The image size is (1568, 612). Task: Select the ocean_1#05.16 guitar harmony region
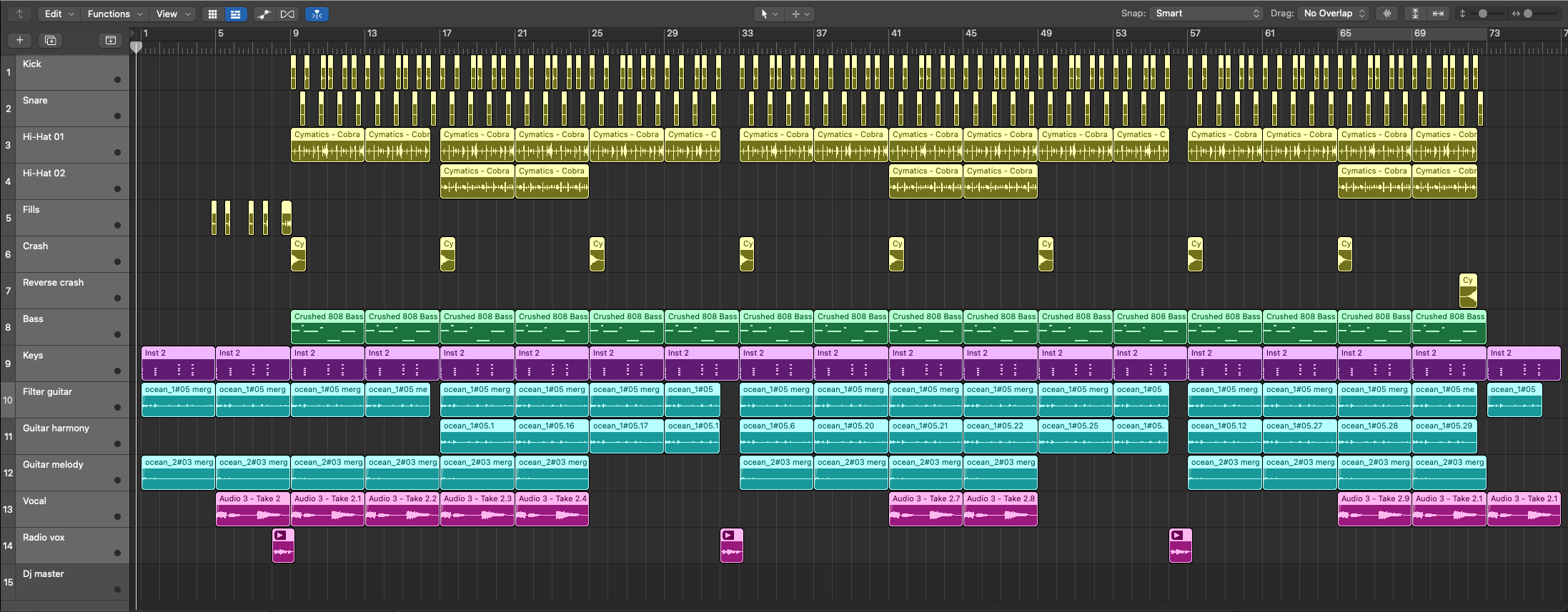point(552,436)
